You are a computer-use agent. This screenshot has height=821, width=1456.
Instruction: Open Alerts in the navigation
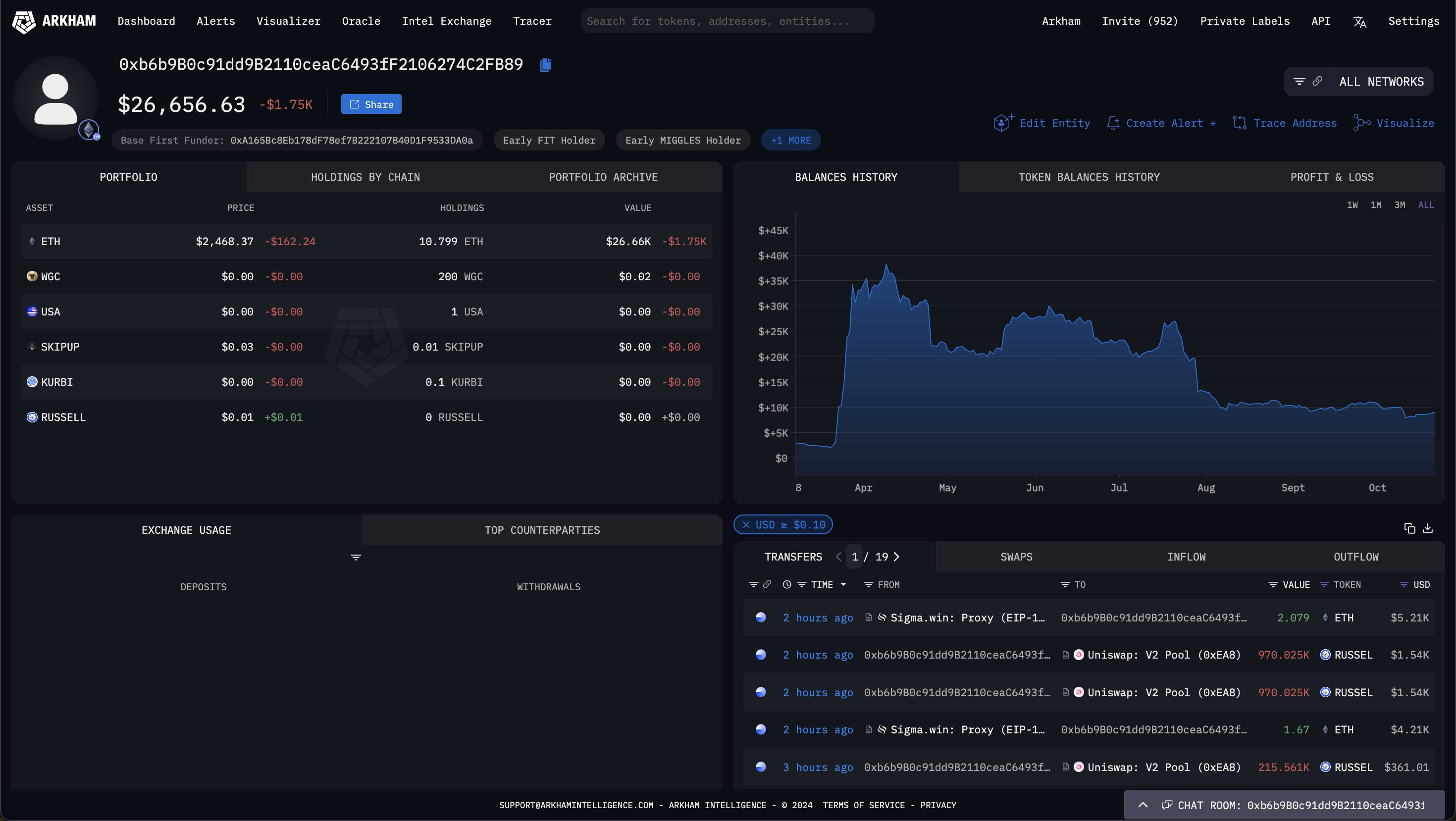click(x=216, y=21)
